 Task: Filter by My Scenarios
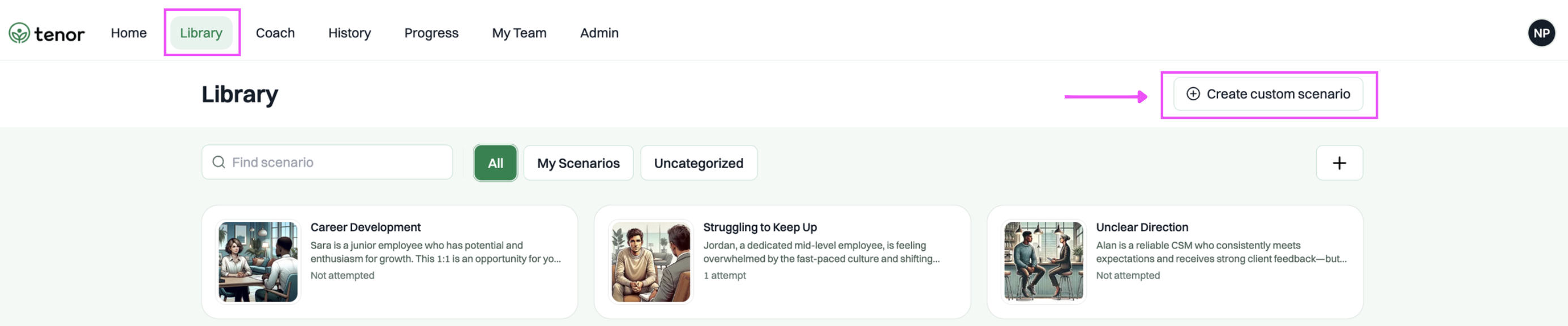coord(579,163)
